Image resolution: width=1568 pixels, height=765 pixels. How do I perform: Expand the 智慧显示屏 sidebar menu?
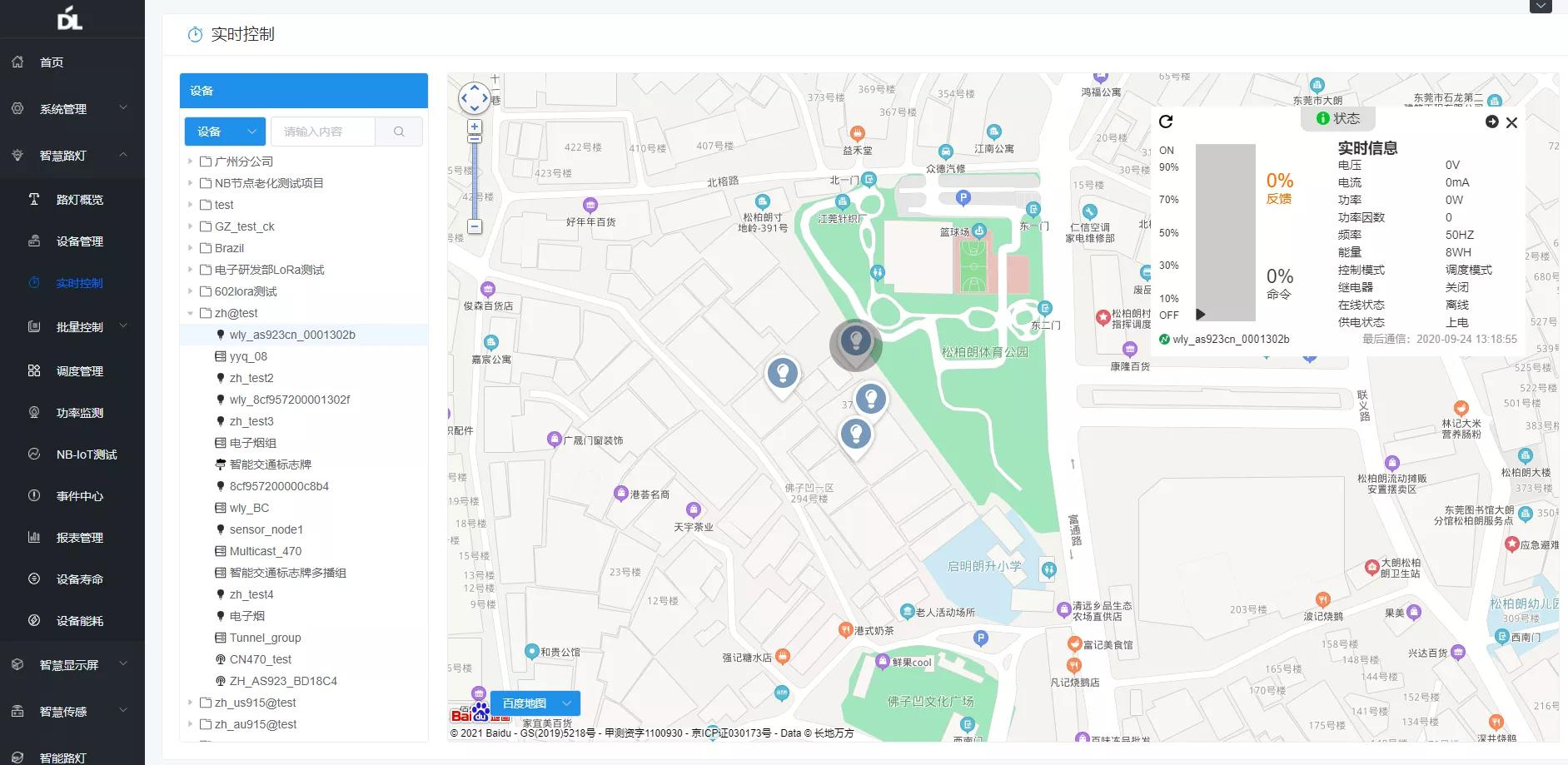tap(72, 665)
